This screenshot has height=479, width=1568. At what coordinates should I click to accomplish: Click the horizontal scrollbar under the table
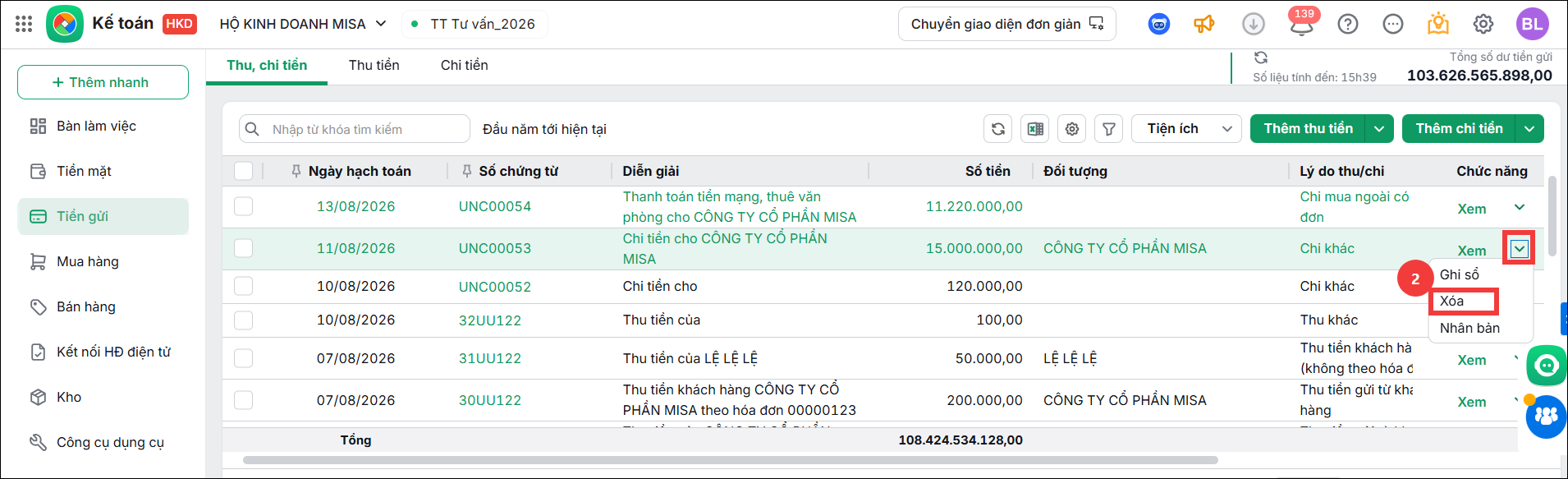pyautogui.click(x=731, y=460)
